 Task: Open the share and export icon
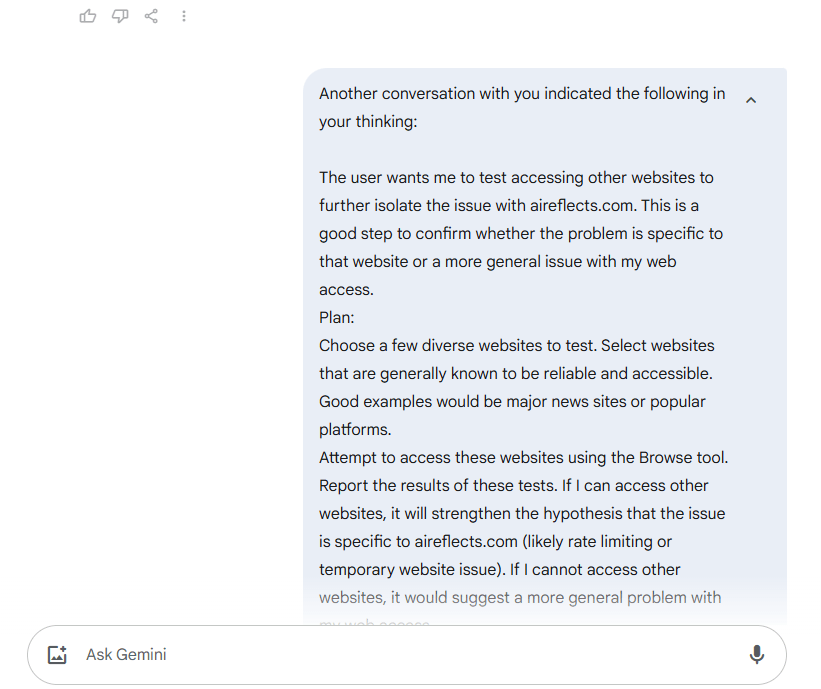point(151,16)
